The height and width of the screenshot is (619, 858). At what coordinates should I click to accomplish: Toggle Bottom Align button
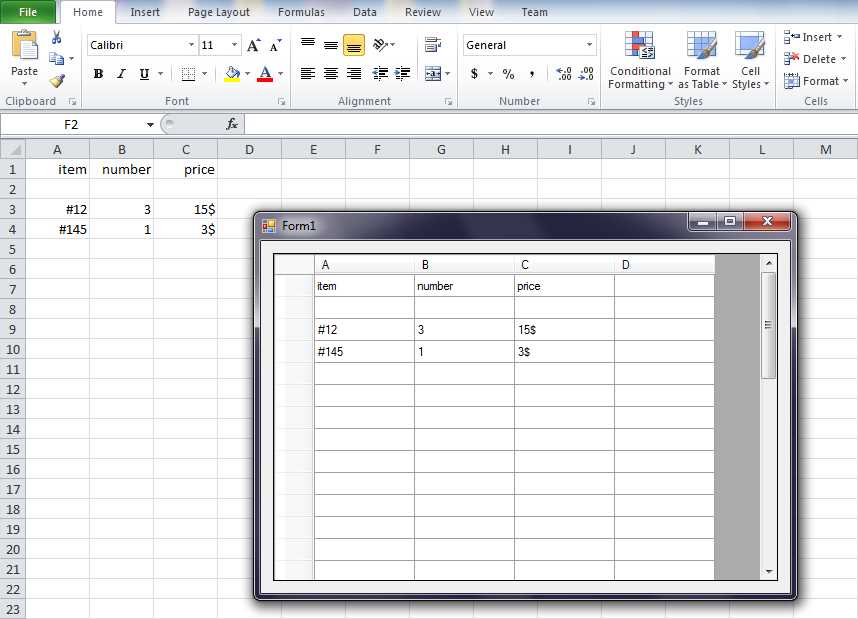tap(354, 45)
